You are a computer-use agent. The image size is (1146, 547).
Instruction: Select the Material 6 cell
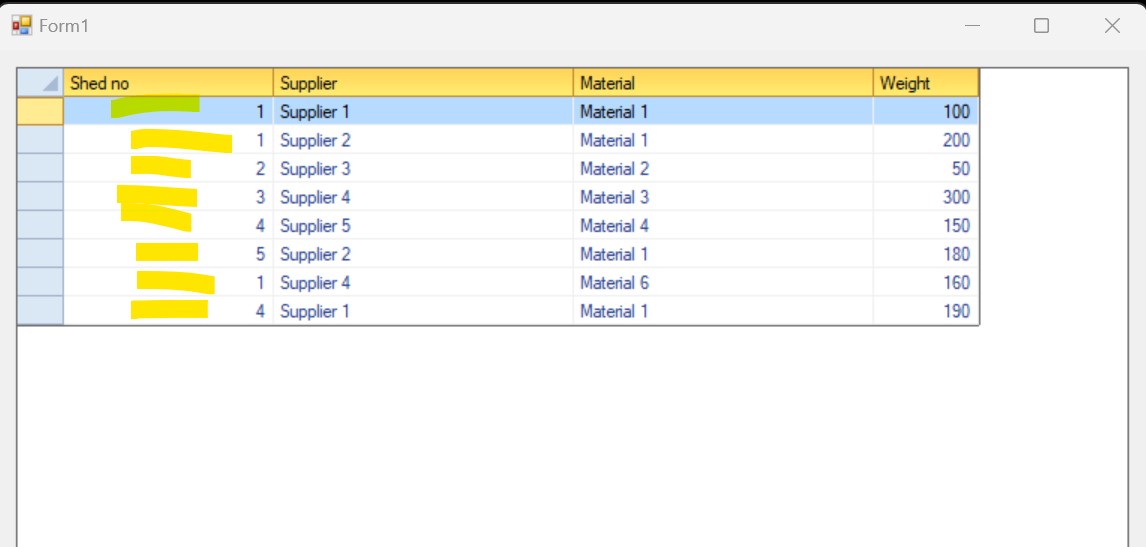pos(723,283)
